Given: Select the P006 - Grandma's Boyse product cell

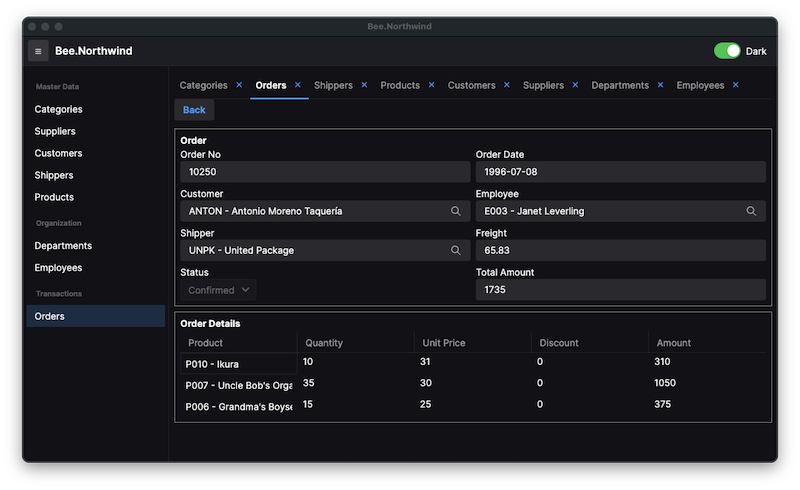Looking at the screenshot, I should tap(238, 407).
